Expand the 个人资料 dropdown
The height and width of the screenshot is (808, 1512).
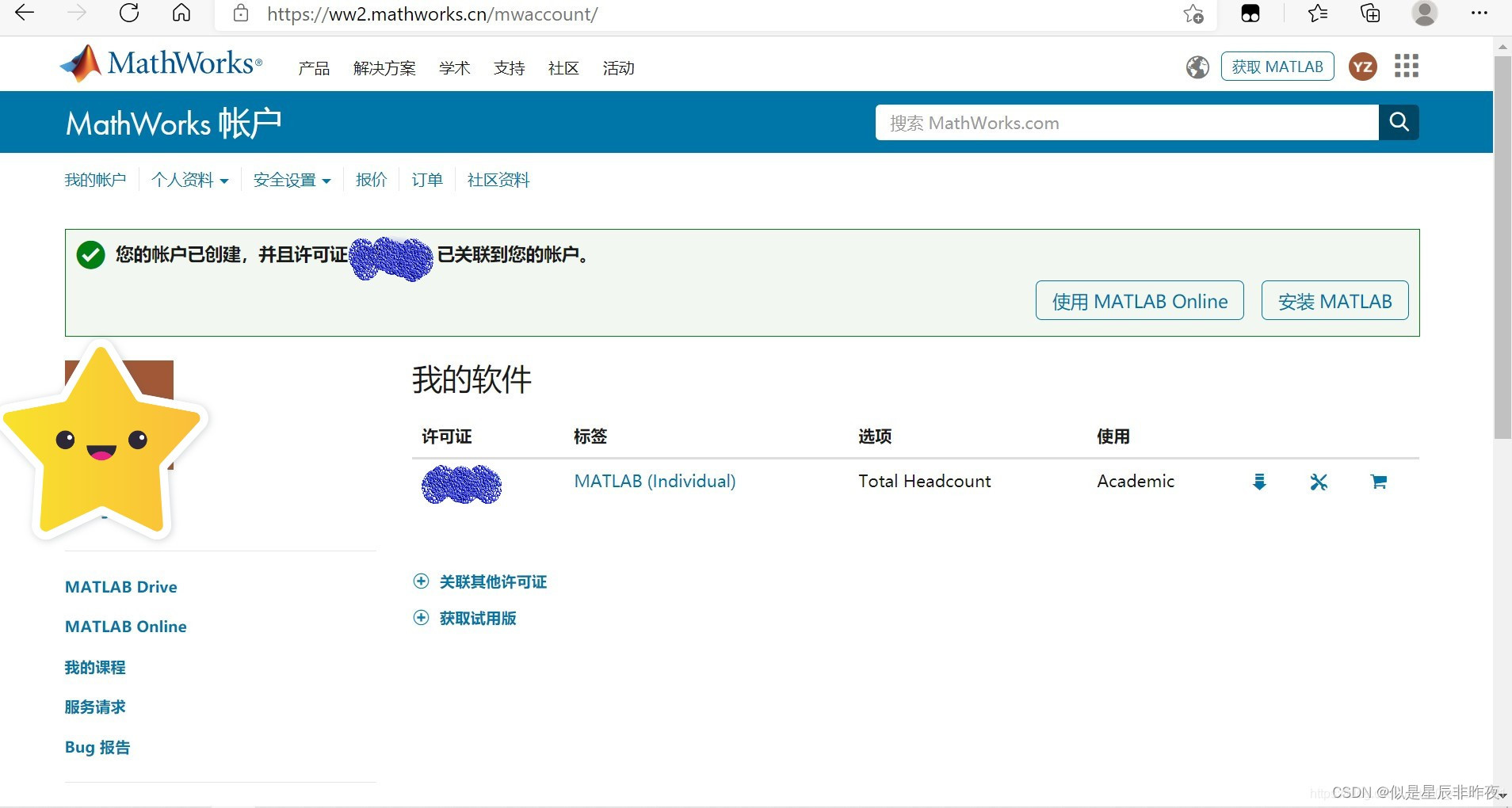[x=190, y=181]
